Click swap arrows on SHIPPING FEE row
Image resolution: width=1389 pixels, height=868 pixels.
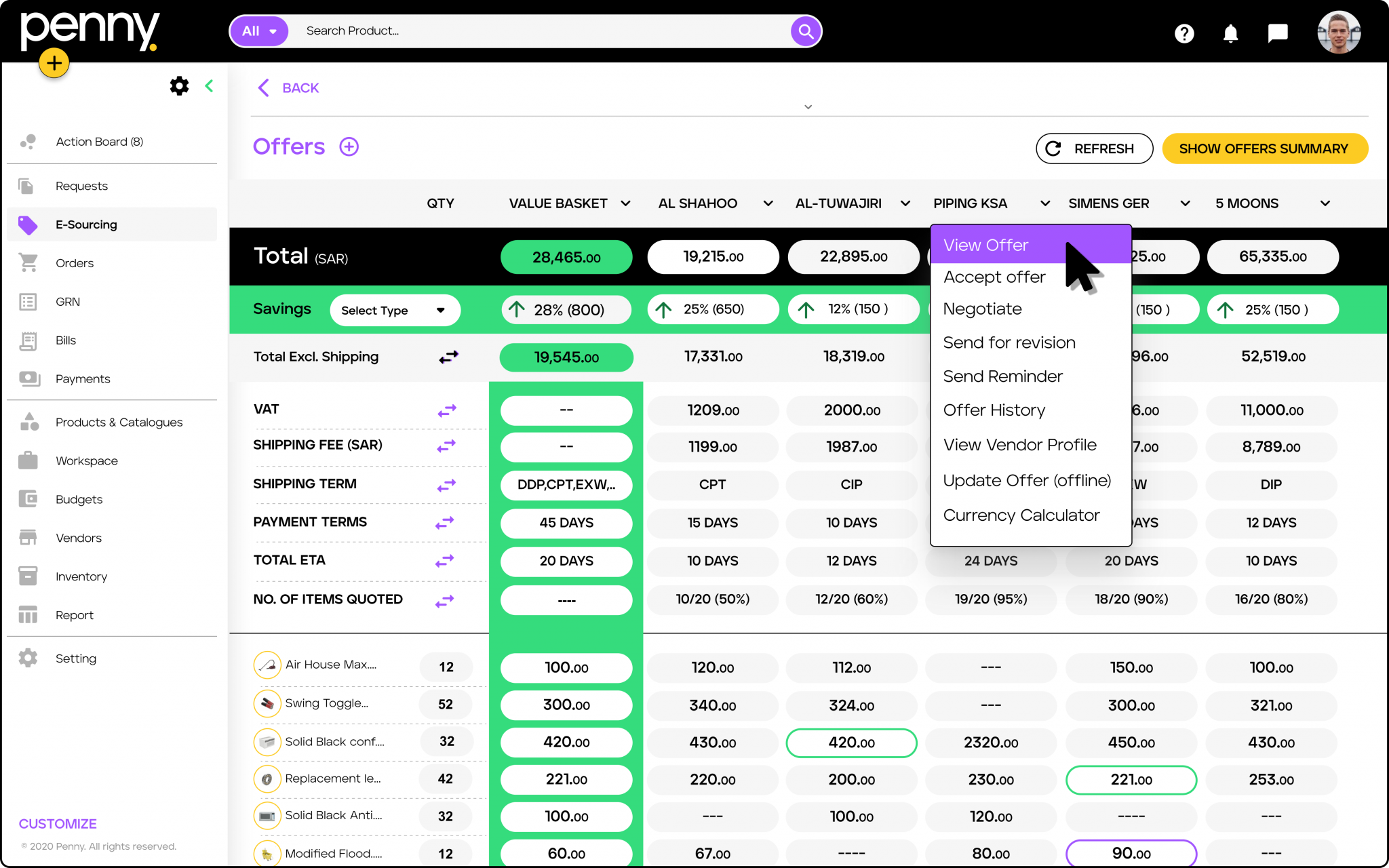(x=446, y=446)
